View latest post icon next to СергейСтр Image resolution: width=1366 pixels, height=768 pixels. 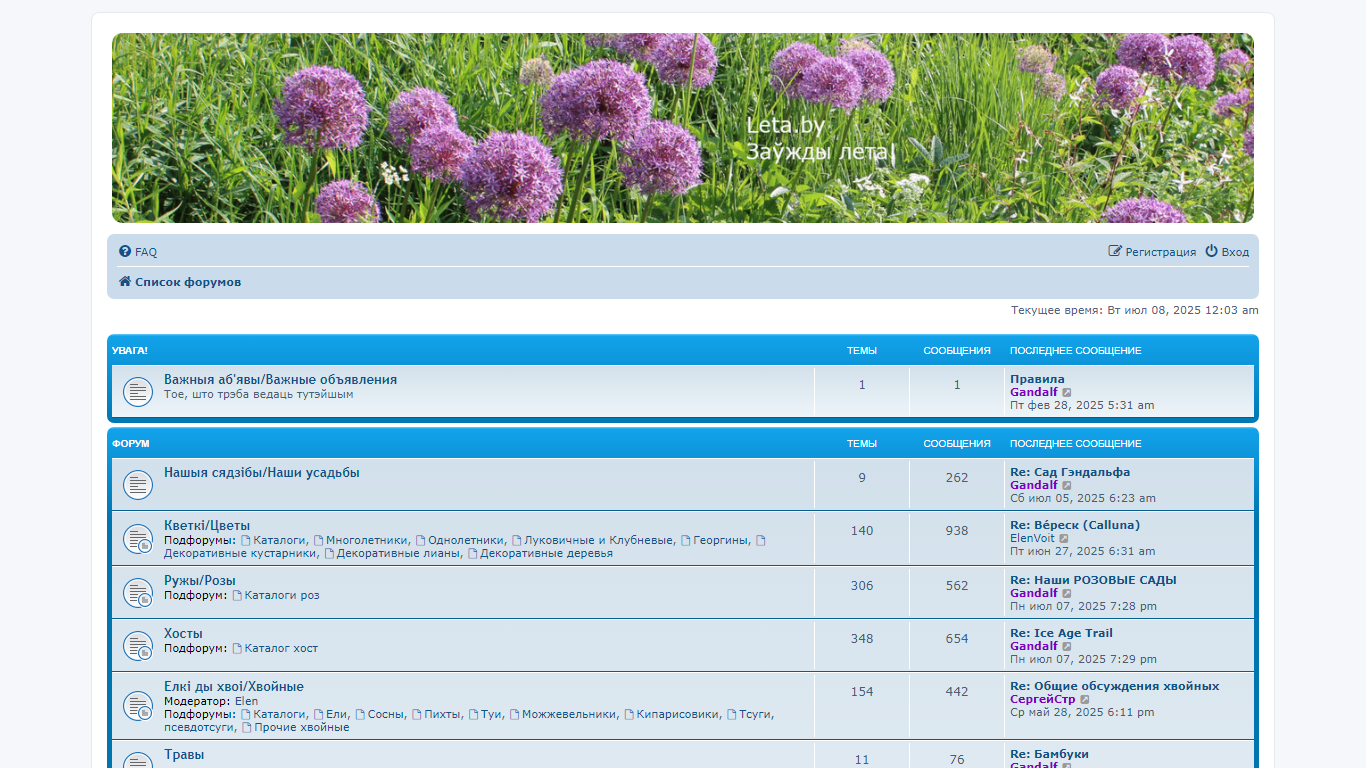pyautogui.click(x=1085, y=700)
